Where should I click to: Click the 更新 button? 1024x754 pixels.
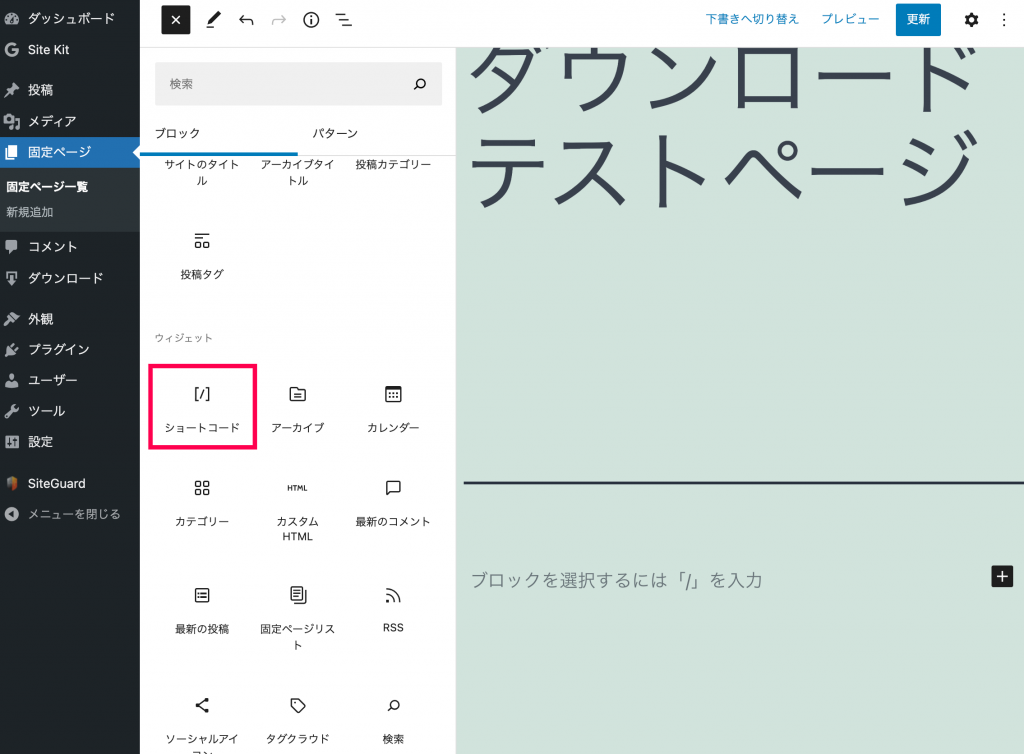pyautogui.click(x=918, y=20)
